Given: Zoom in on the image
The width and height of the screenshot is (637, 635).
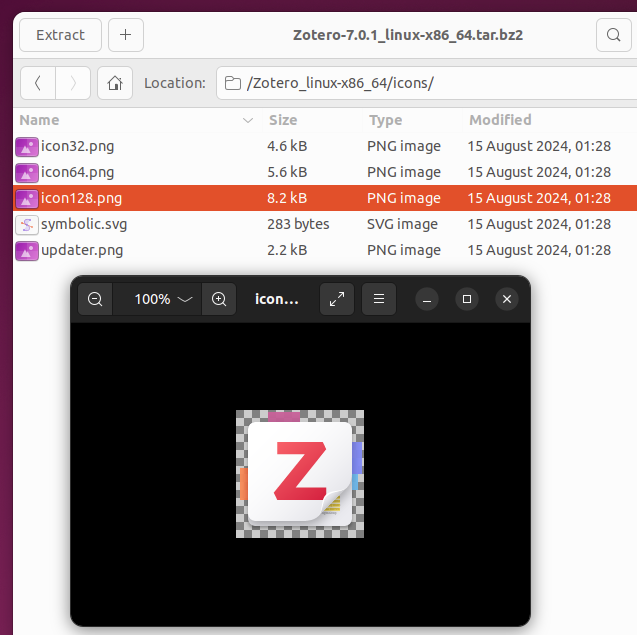Looking at the screenshot, I should click(x=219, y=299).
